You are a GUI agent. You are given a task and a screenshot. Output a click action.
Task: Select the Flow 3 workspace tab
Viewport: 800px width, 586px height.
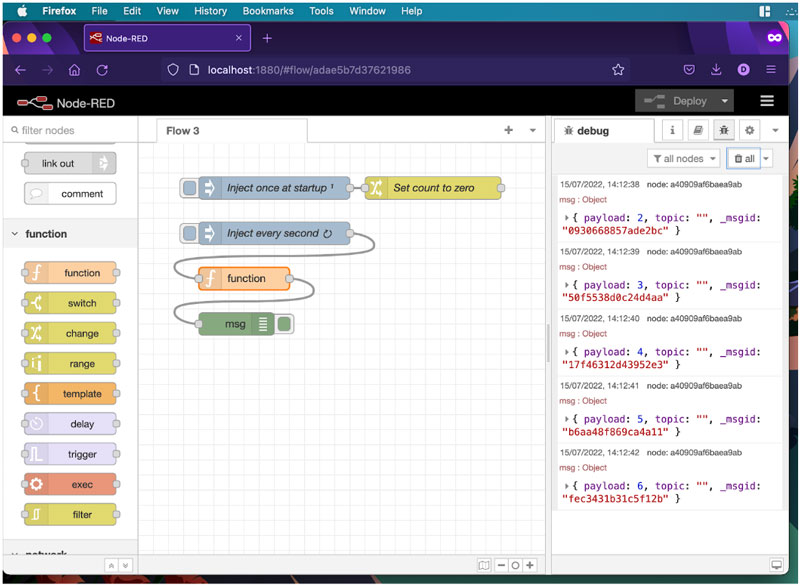click(183, 131)
